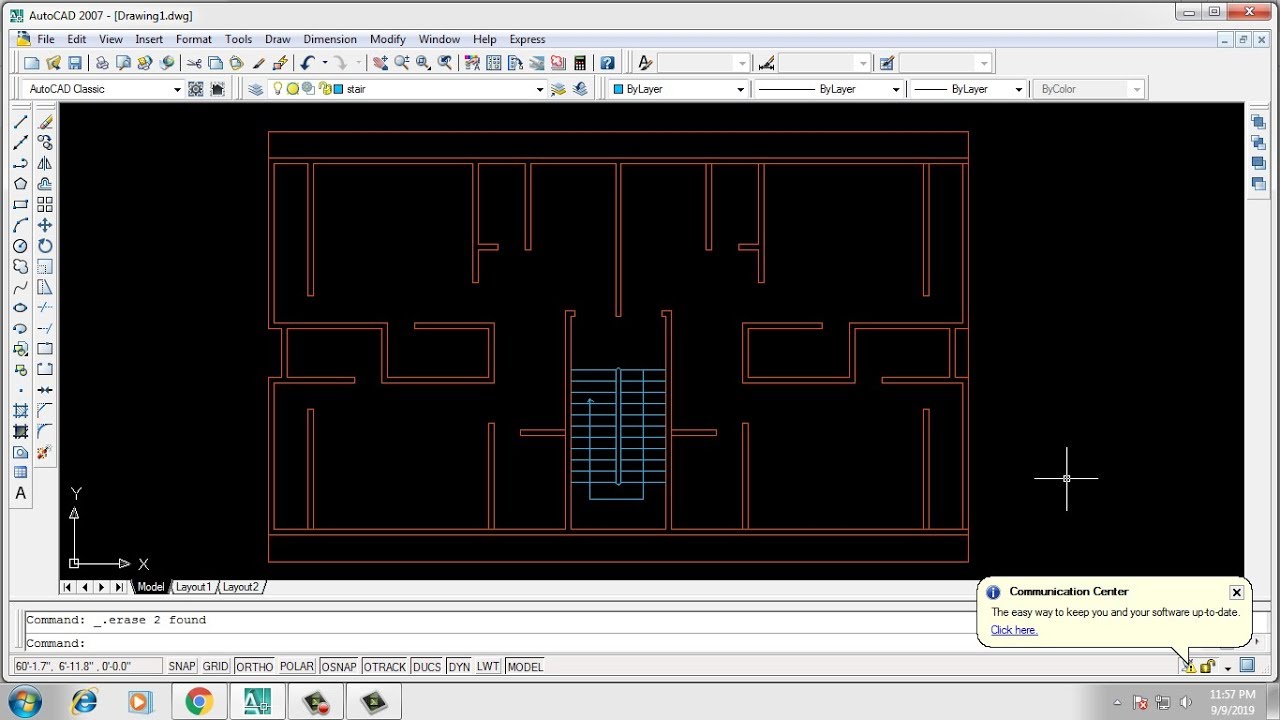This screenshot has height=720, width=1280.
Task: Select the Polygon draw tool
Action: click(x=20, y=184)
